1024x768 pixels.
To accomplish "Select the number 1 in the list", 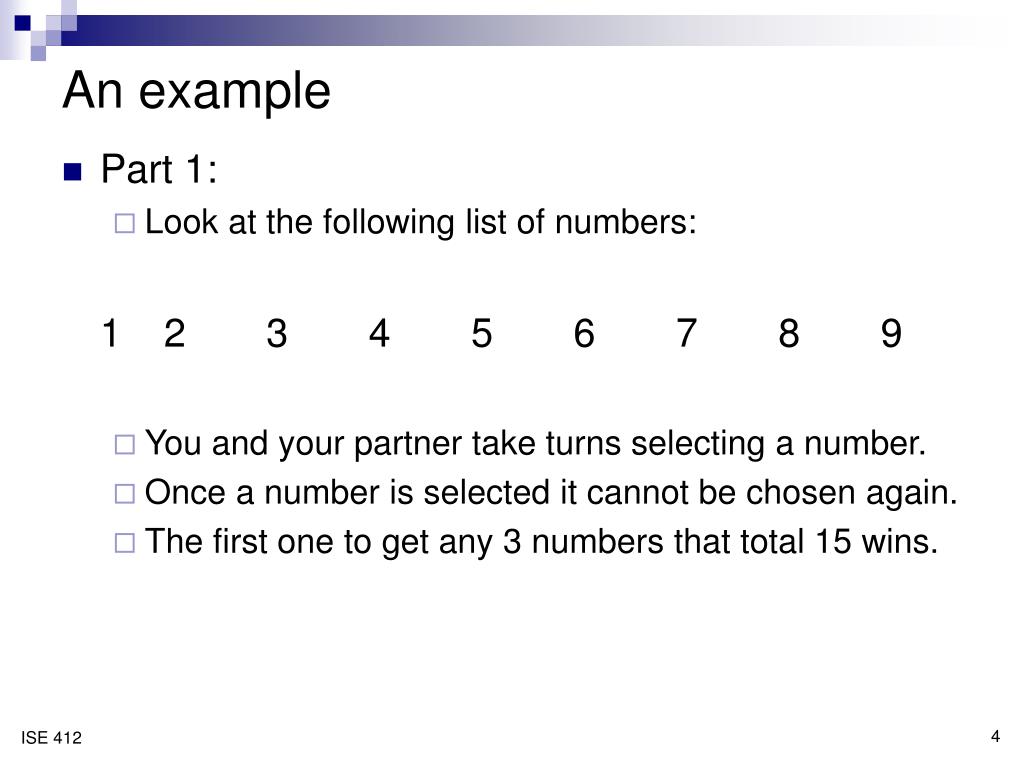I will (x=110, y=333).
